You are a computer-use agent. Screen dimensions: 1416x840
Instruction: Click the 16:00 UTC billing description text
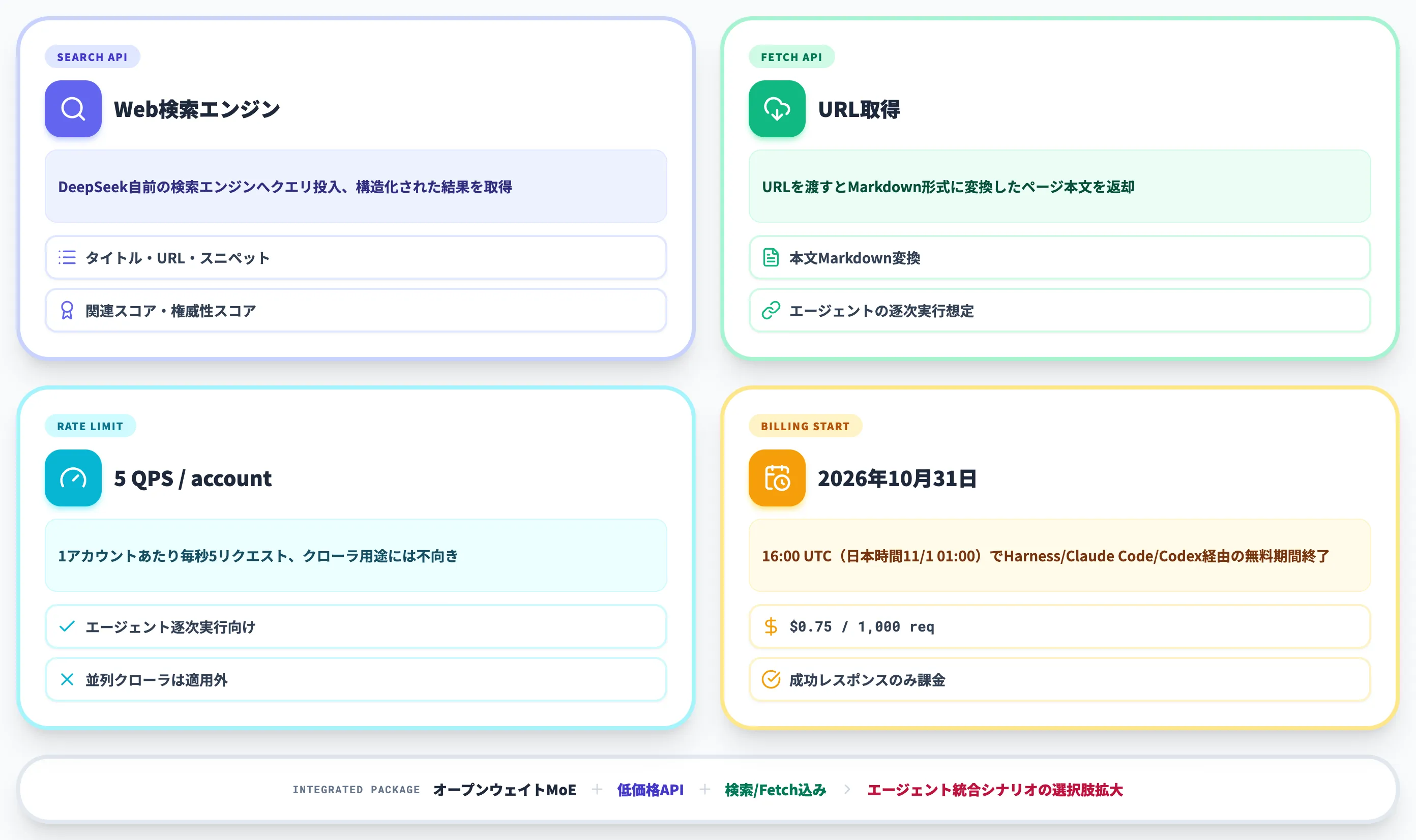[1045, 555]
